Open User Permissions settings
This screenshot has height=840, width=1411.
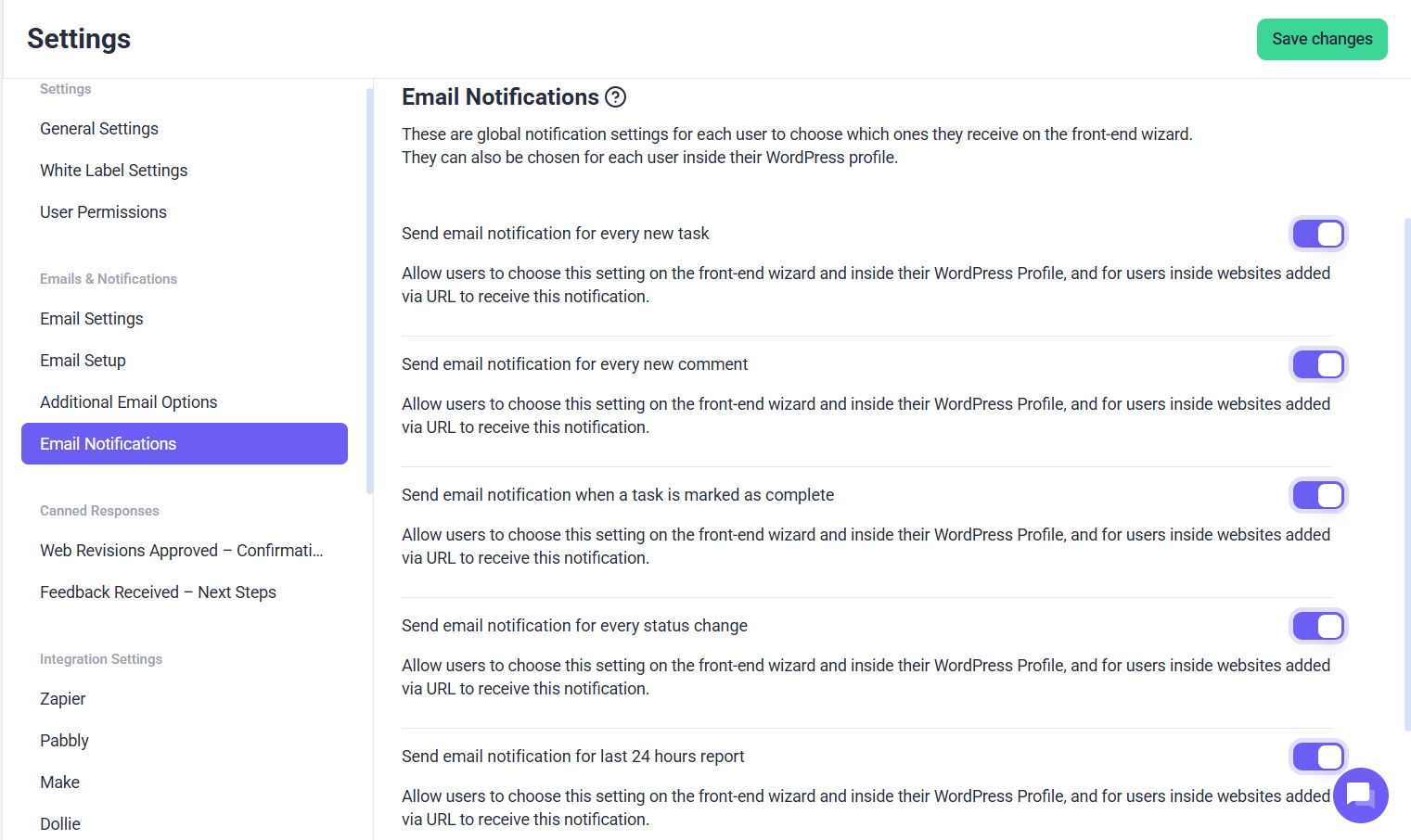point(103,212)
